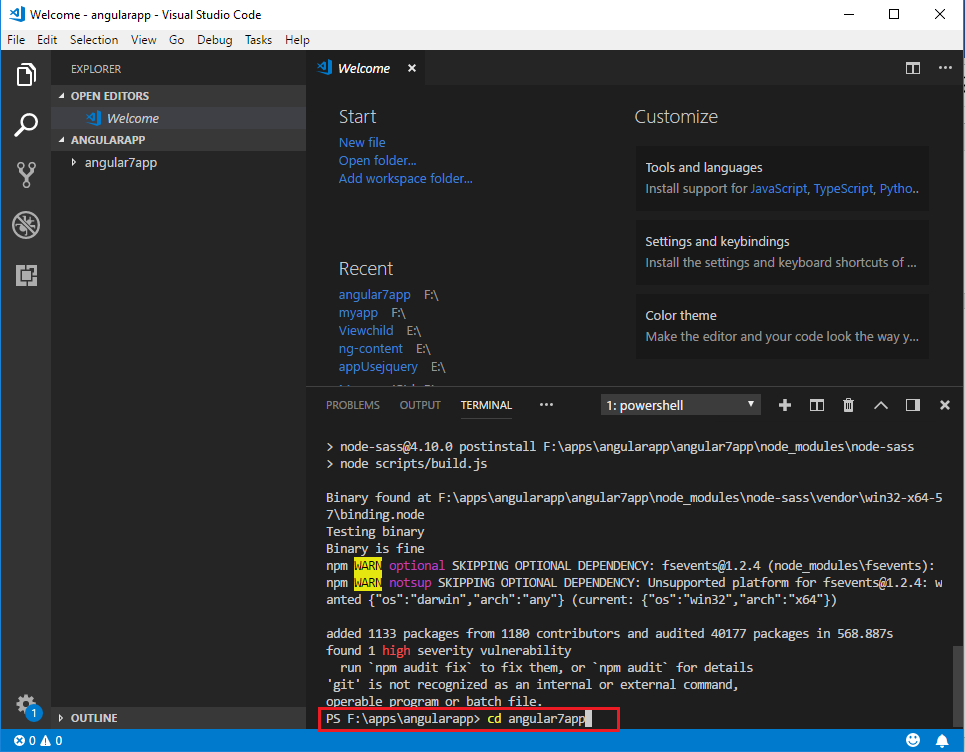Screen dimensions: 965x752
Task: Open the Search view in activity bar
Action: pyautogui.click(x=26, y=125)
